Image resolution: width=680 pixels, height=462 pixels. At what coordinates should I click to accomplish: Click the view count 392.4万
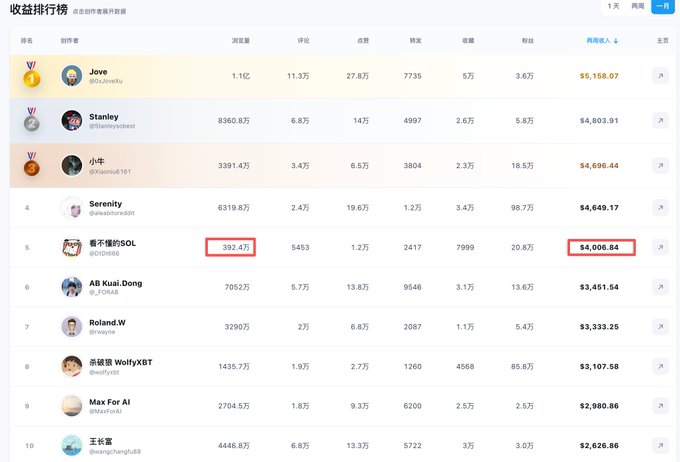[236, 247]
